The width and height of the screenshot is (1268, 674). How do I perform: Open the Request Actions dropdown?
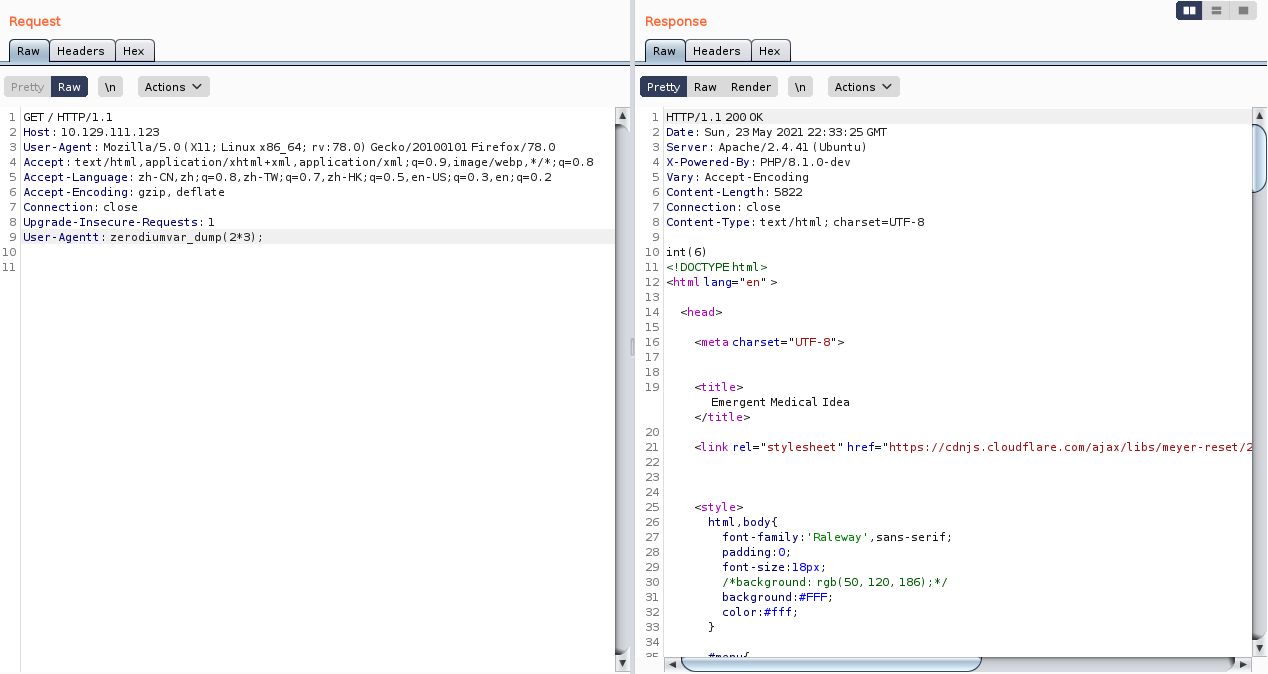[x=174, y=87]
